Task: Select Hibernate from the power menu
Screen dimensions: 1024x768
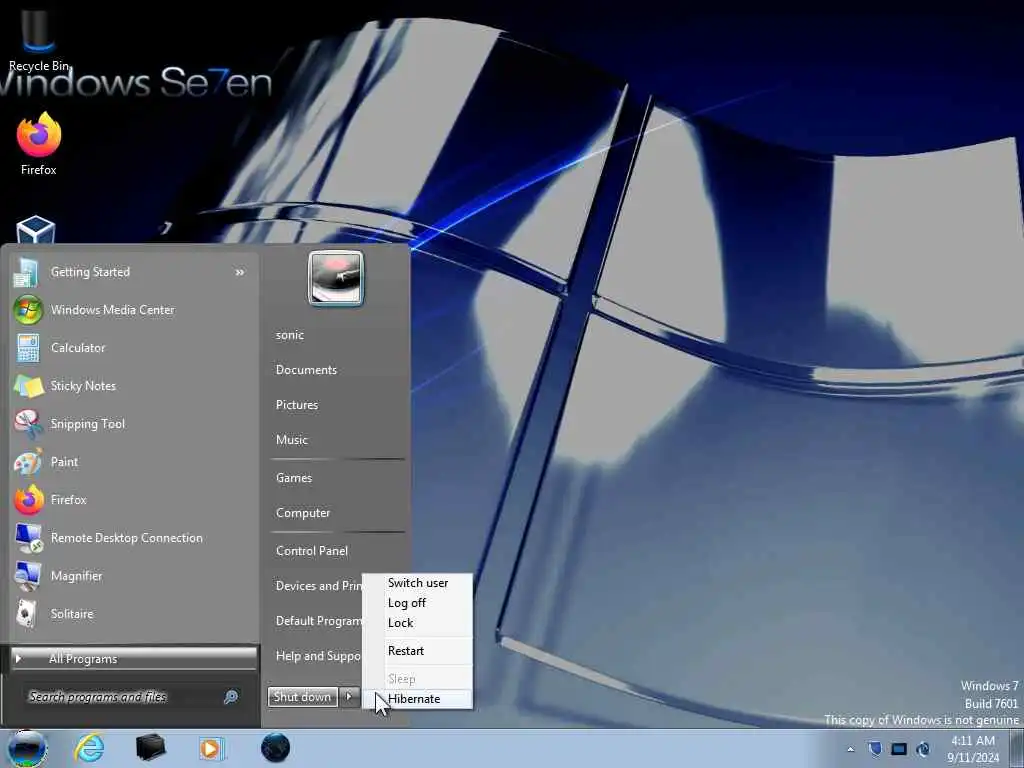Action: pos(418,699)
